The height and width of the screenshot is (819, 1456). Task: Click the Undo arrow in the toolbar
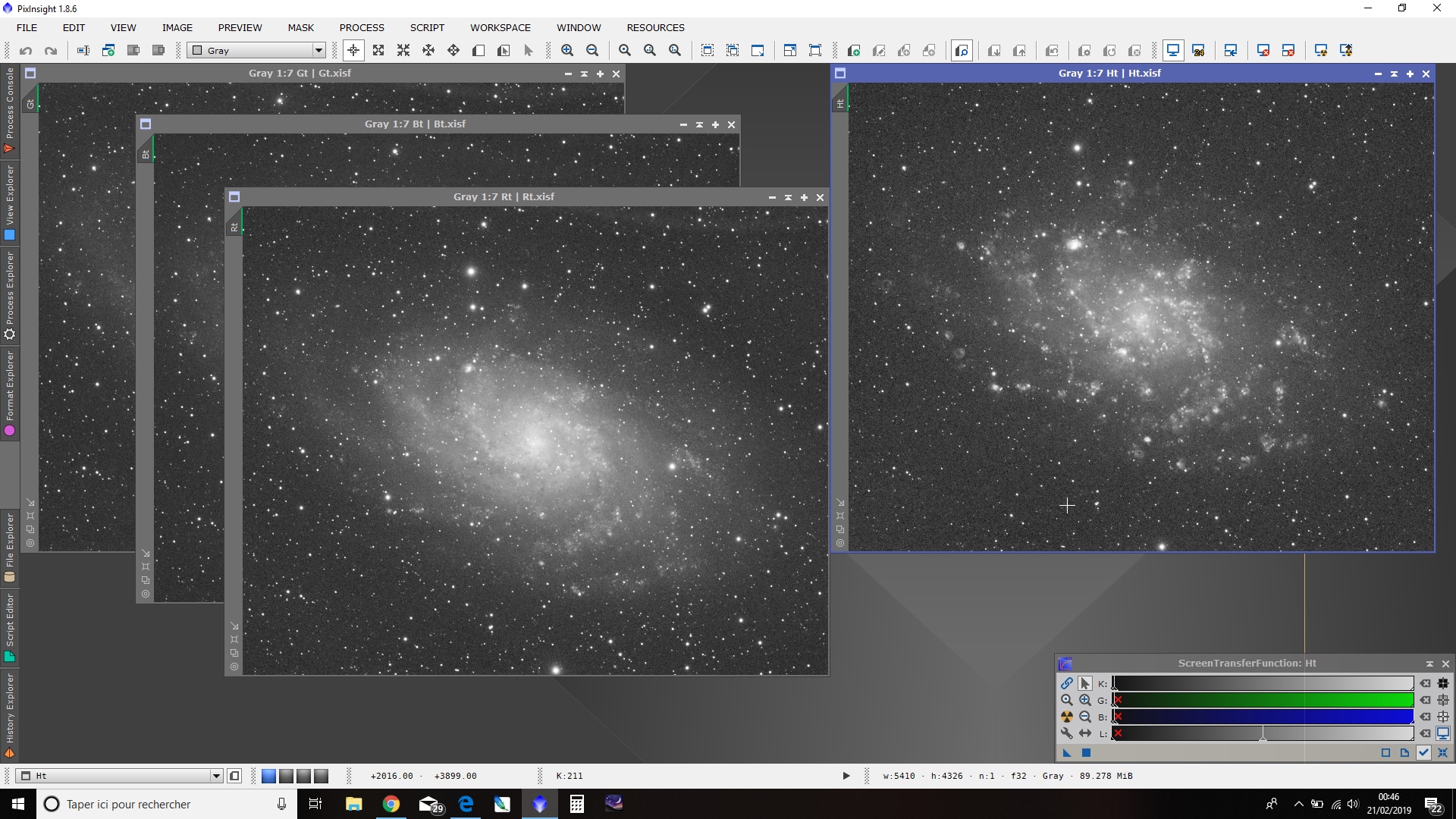click(x=26, y=51)
